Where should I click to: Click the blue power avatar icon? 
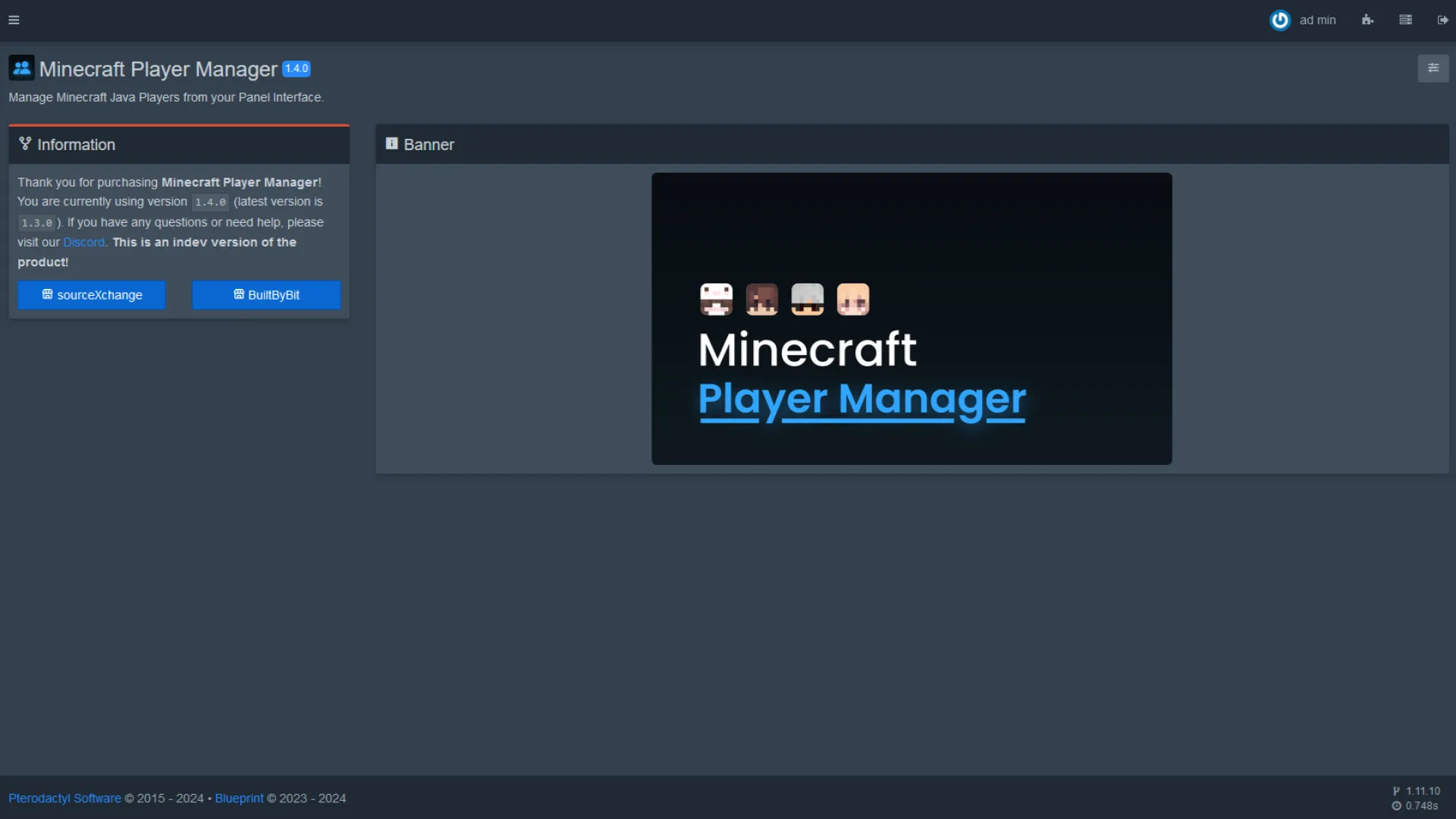(1279, 20)
